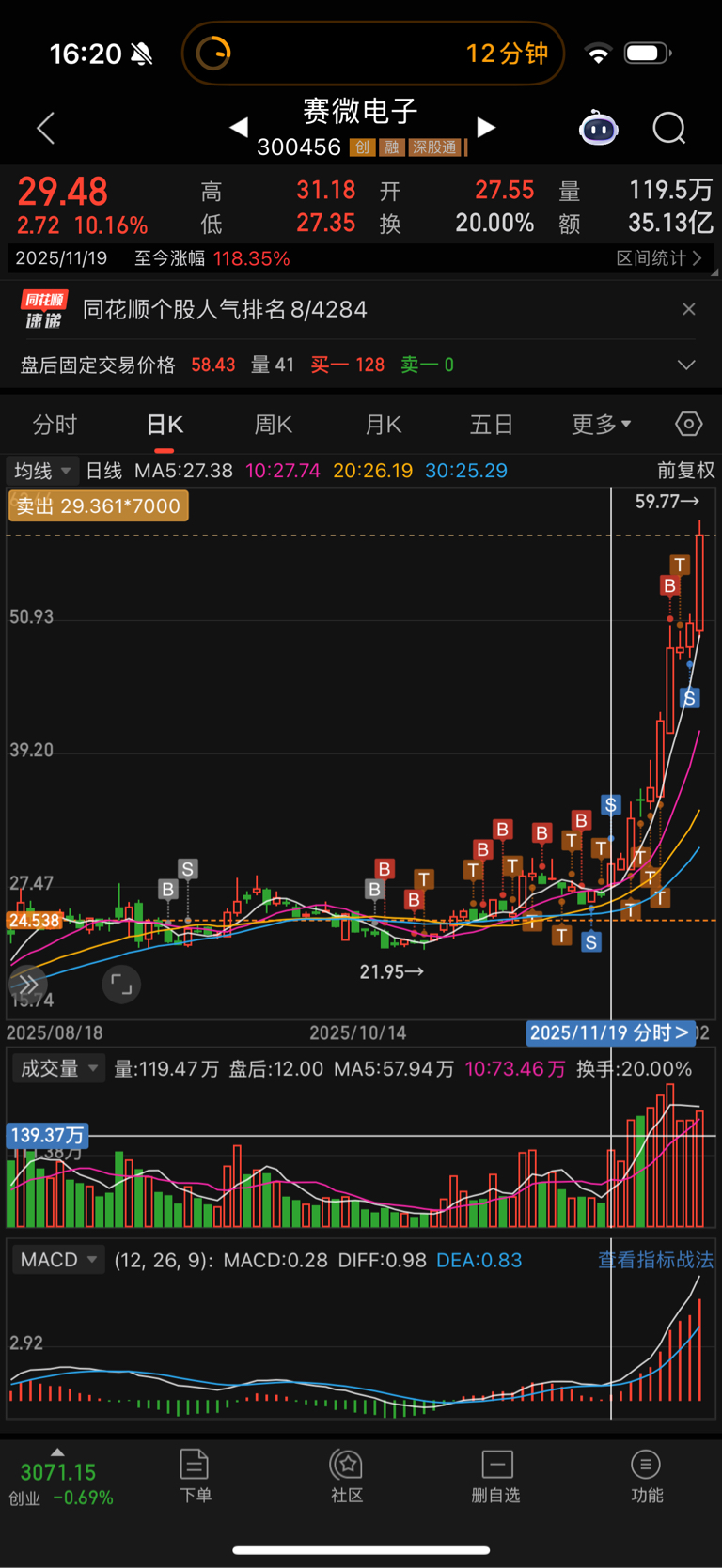The image size is (722, 1568).
Task: Tap the 创 ChiNext tag
Action: pos(362,147)
